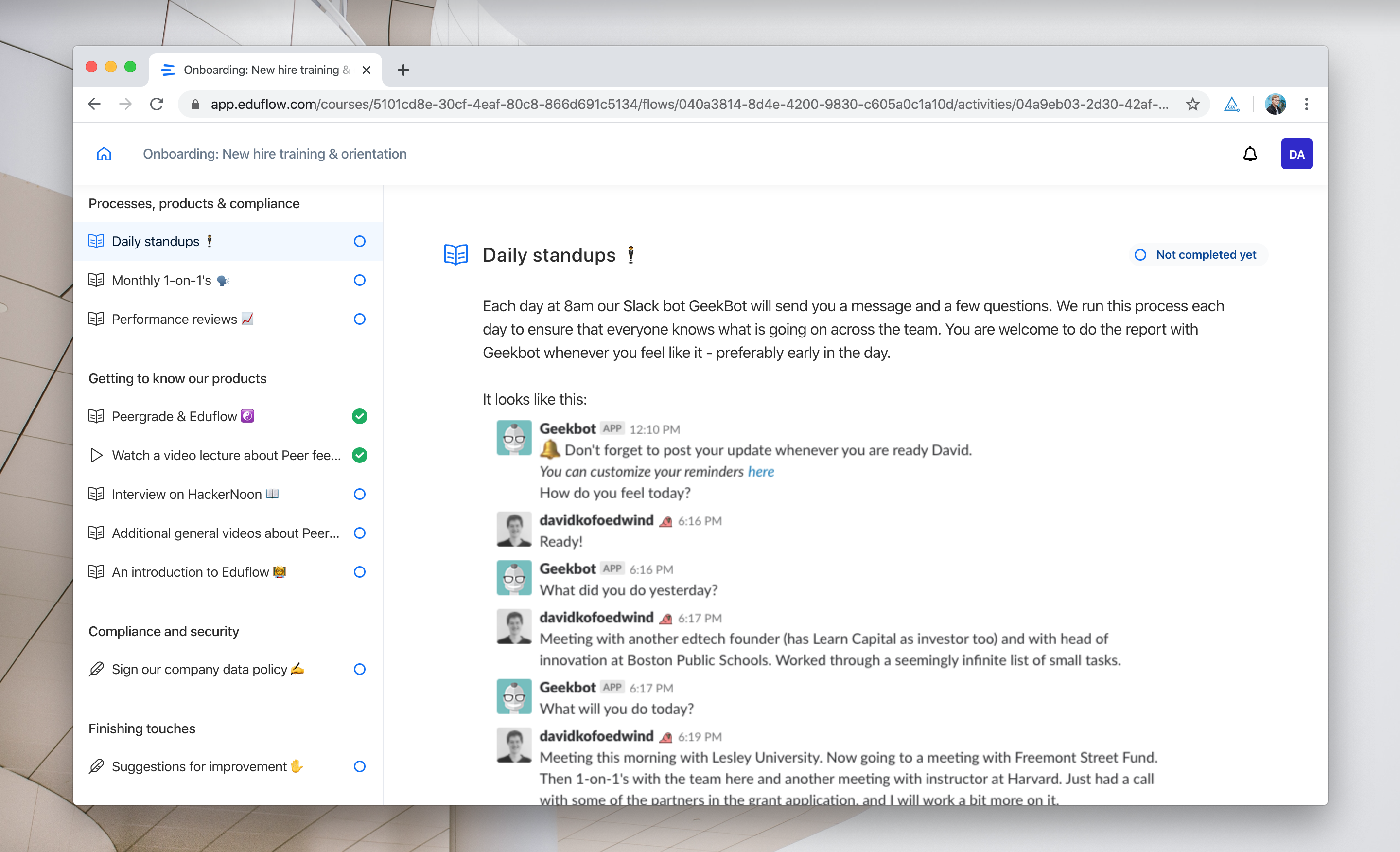1400x852 pixels.
Task: Open the Onboarding: New hire training & orientation breadcrumb
Action: [x=275, y=154]
